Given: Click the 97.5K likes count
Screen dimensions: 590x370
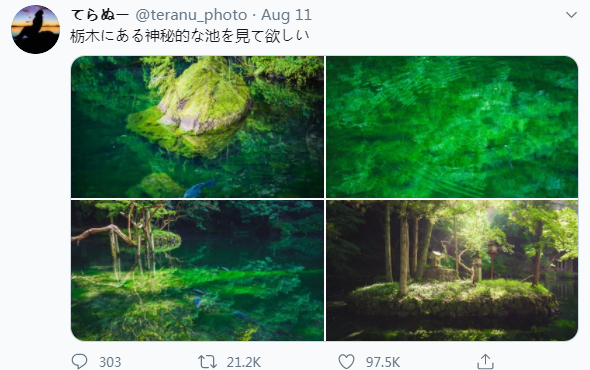Looking at the screenshot, I should click(x=383, y=362).
